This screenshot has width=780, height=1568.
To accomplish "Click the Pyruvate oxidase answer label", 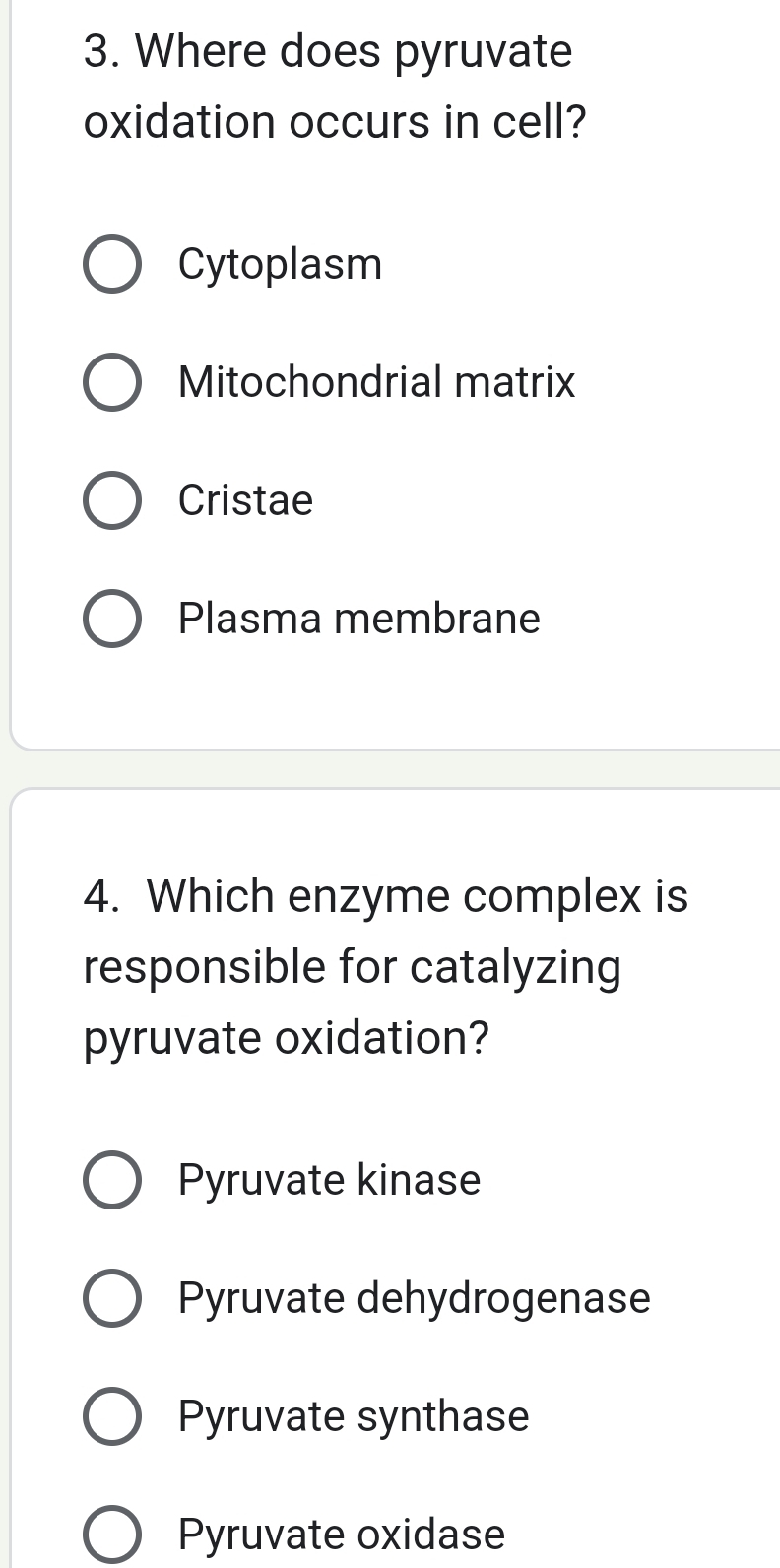I will click(x=341, y=1535).
